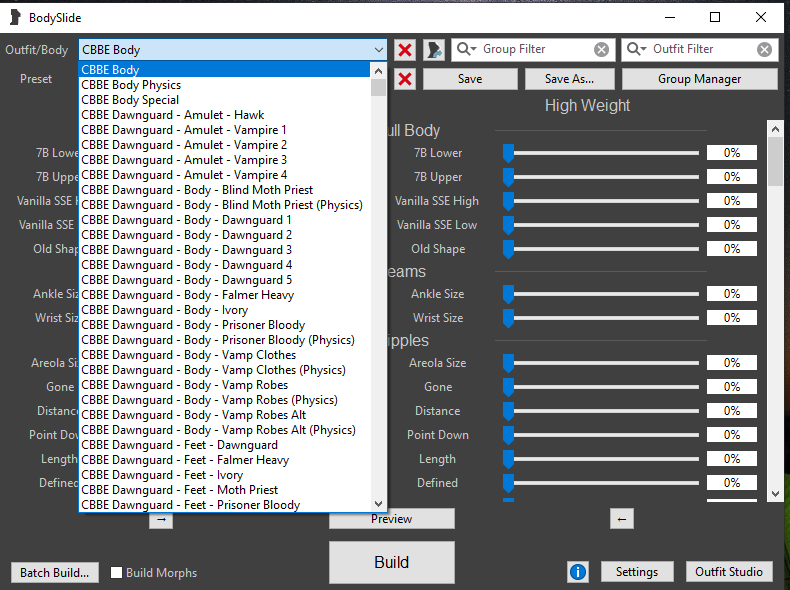Select CBBE Body in dropdown list

225,70
